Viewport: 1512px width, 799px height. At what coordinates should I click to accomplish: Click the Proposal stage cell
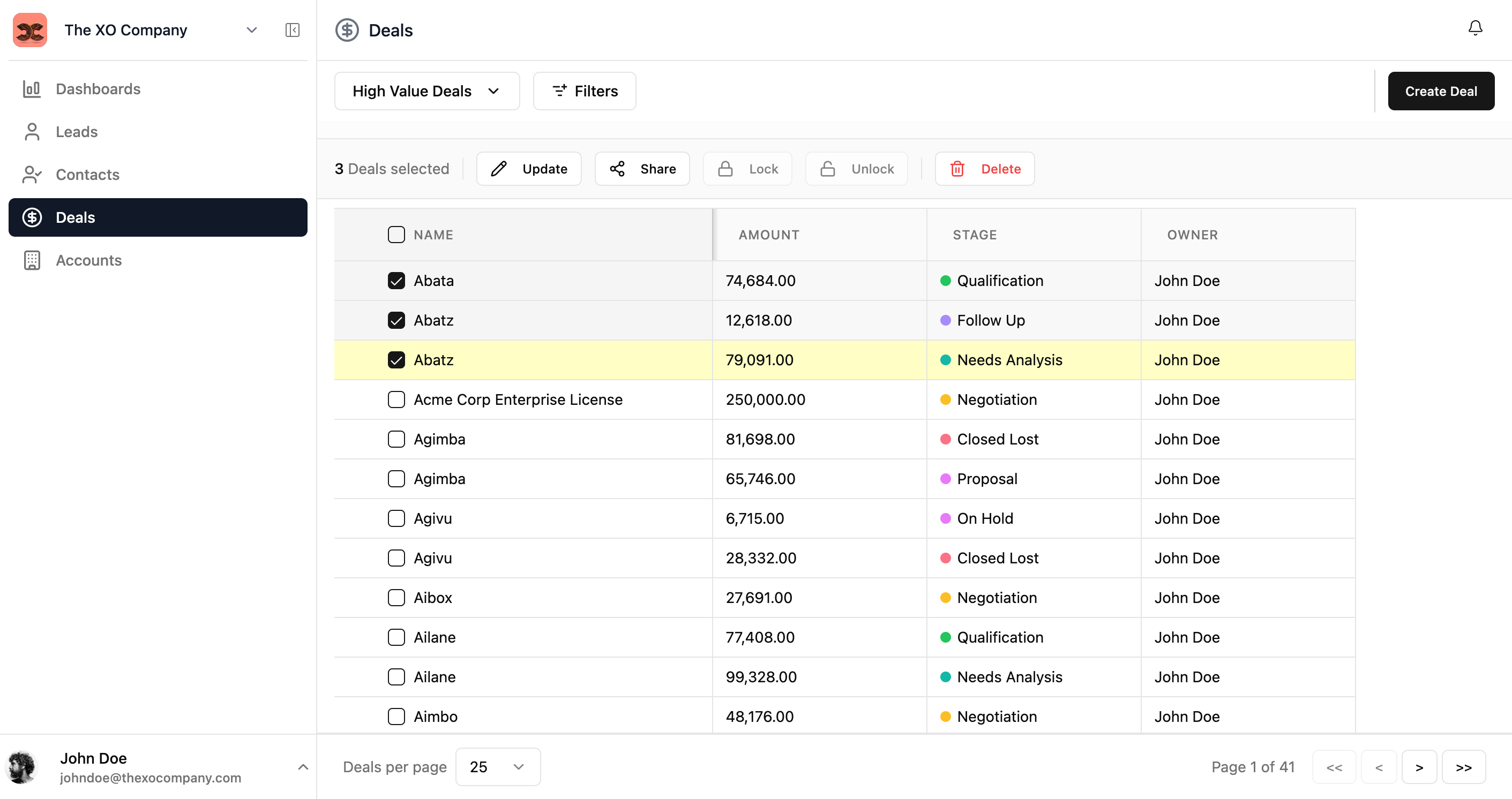pos(1034,479)
